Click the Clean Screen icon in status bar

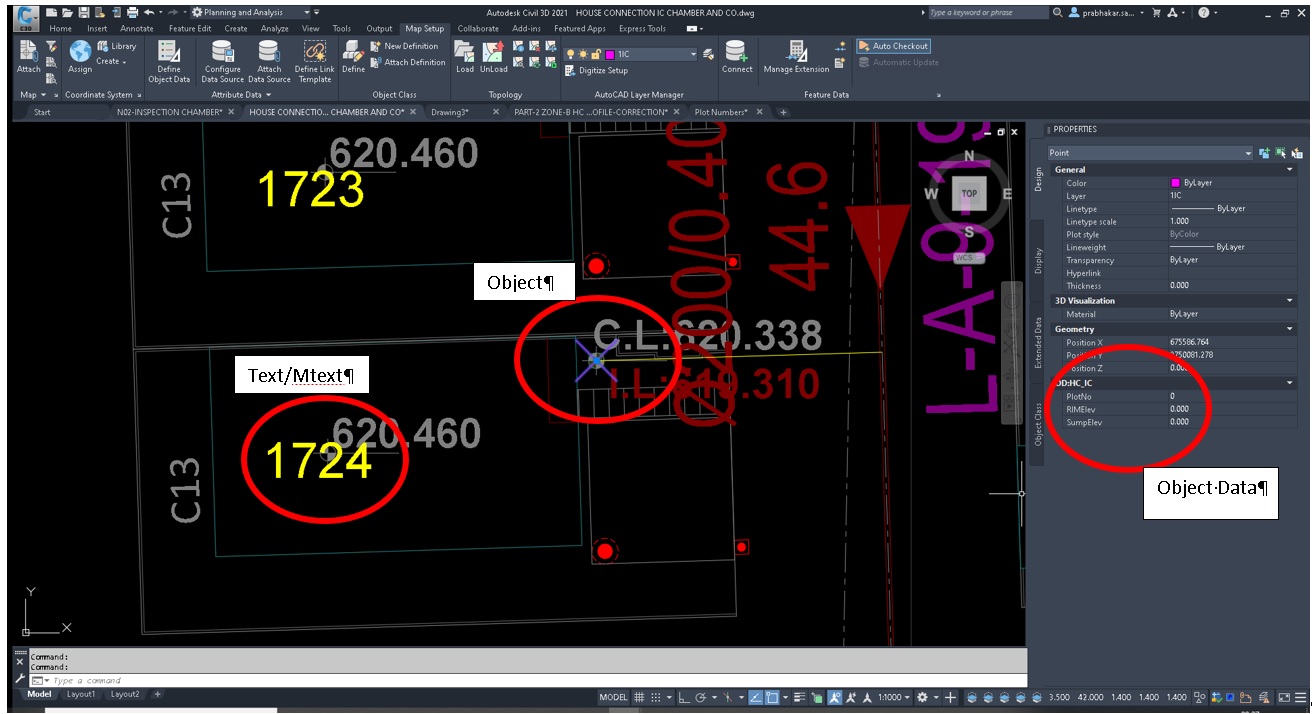[x=1283, y=697]
